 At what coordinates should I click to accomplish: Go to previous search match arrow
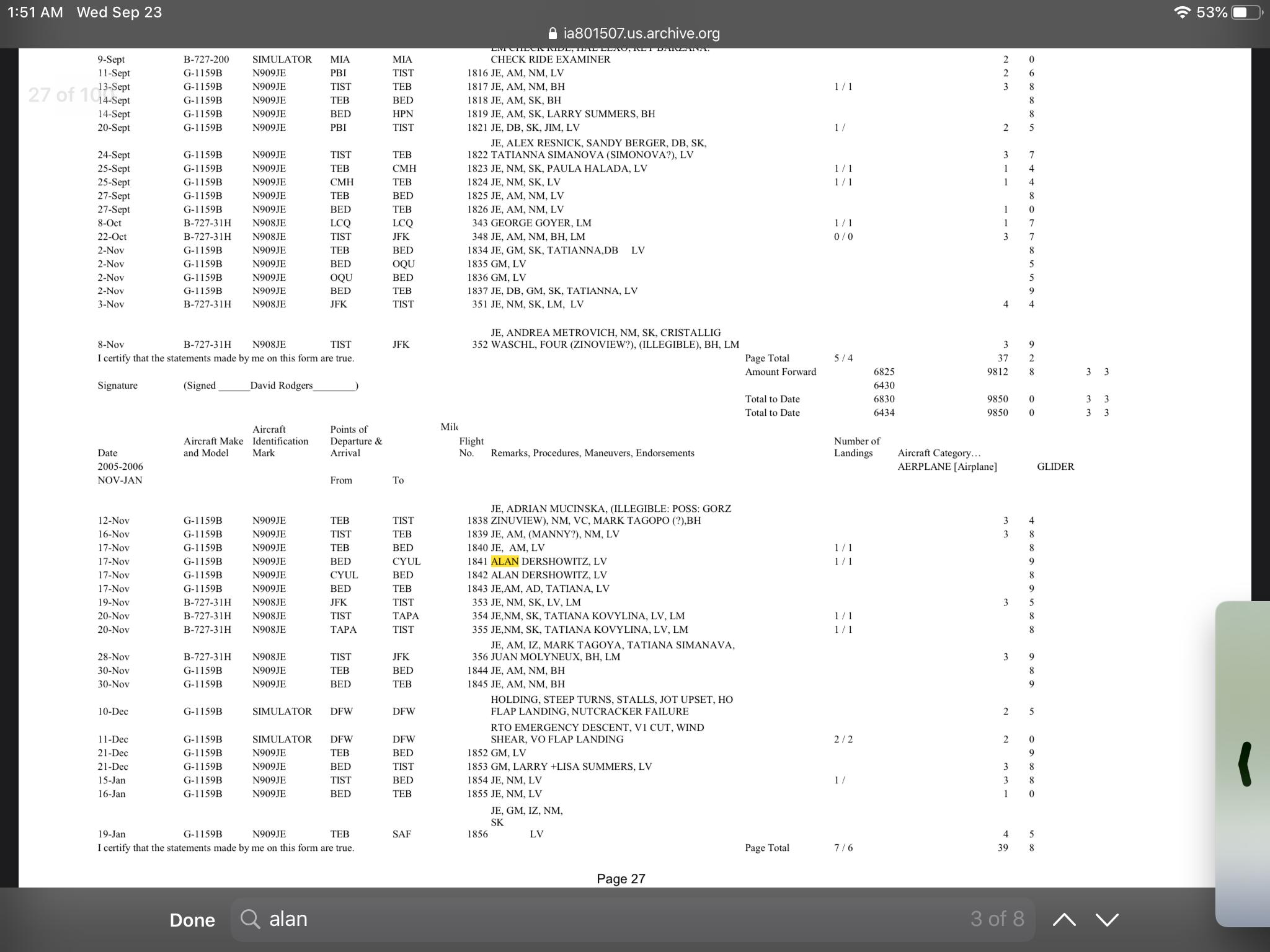tap(1064, 920)
